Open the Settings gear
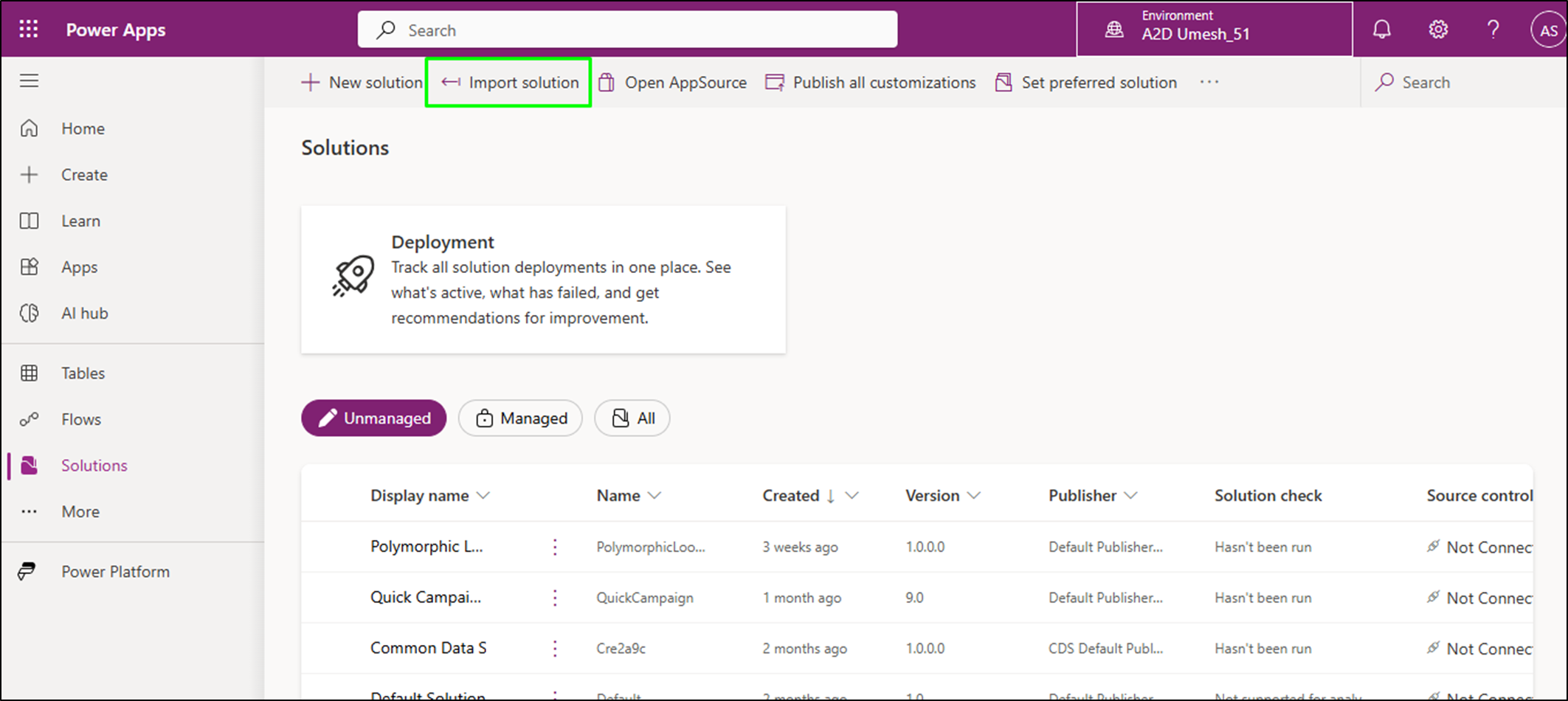The image size is (1568, 701). point(1437,29)
